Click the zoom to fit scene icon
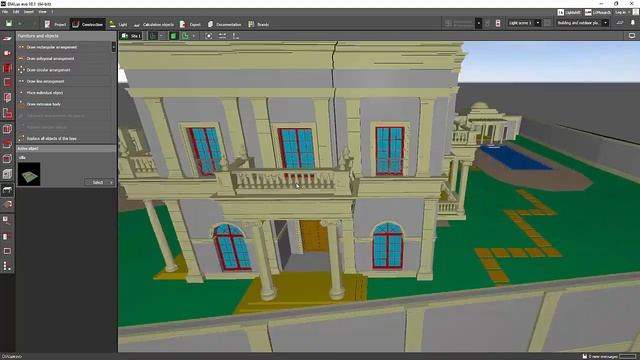 click(209, 36)
